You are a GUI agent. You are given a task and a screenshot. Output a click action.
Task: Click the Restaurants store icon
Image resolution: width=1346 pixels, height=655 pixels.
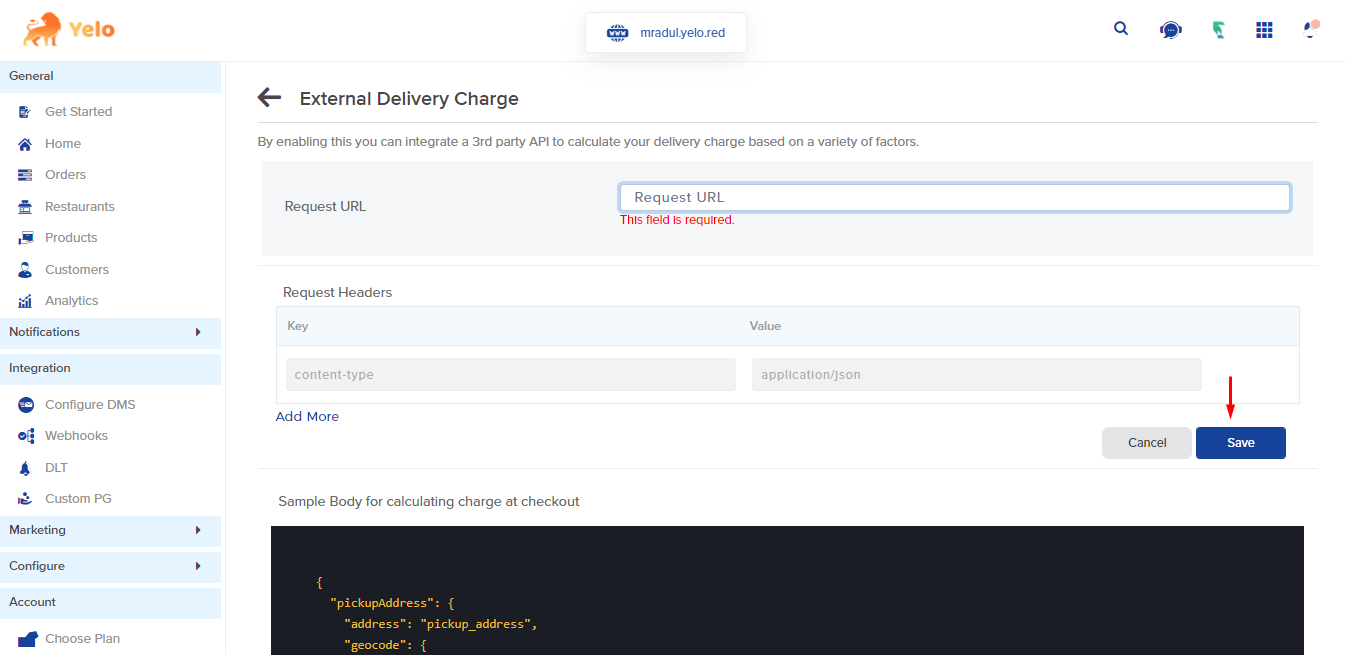25,207
